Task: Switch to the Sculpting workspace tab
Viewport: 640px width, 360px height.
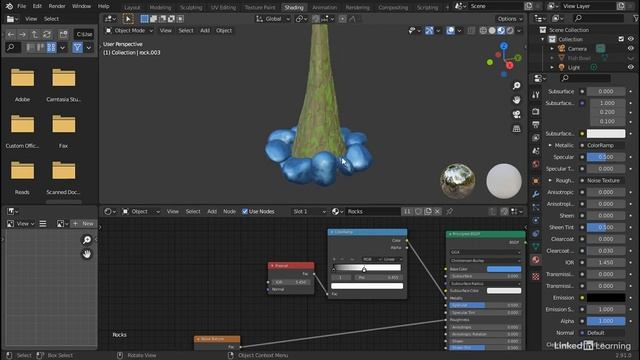Action: [191, 7]
